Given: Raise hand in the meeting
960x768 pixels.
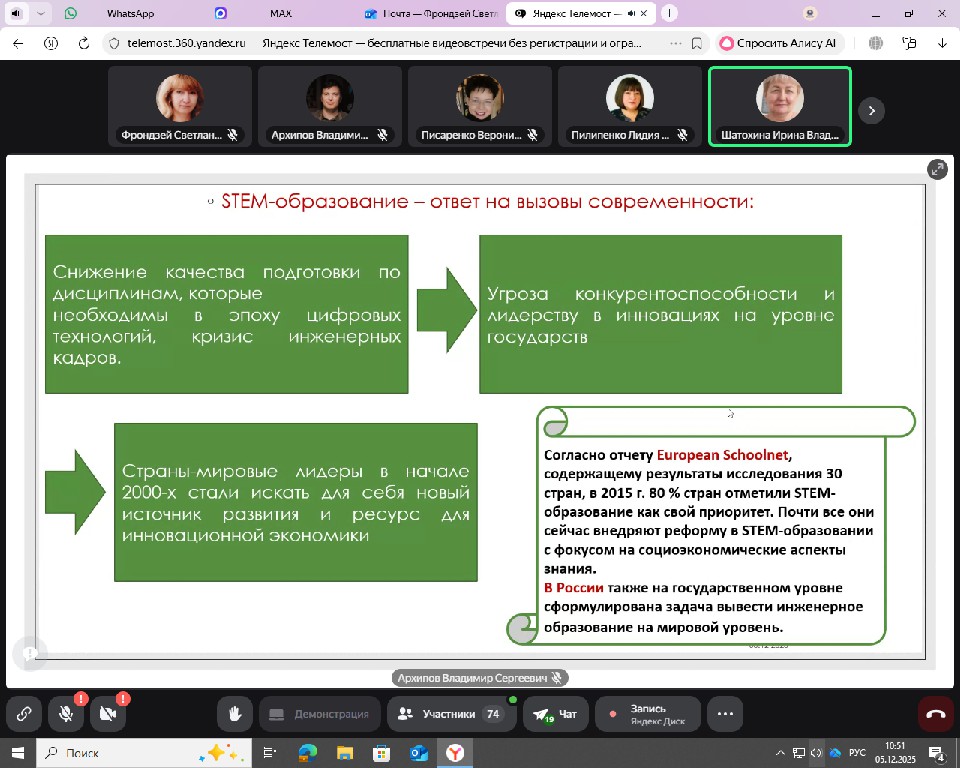Looking at the screenshot, I should 235,714.
